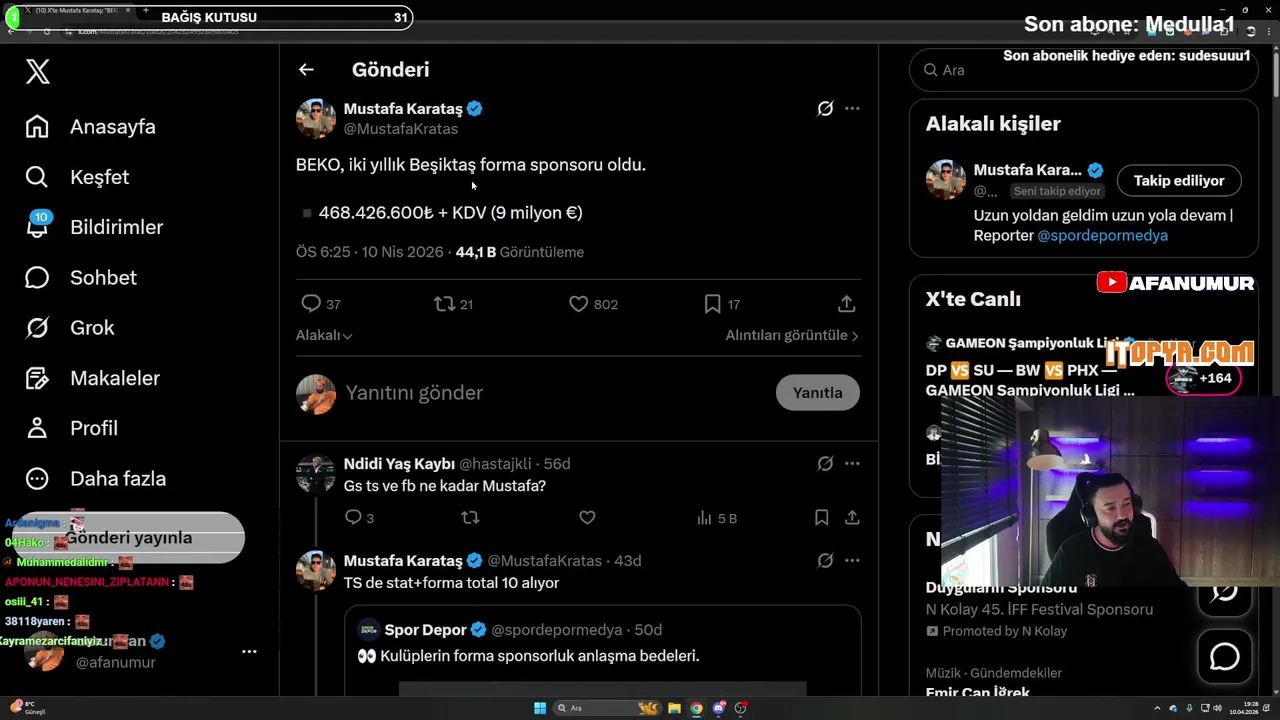Bookmark the post with 17 bookmarks
Image resolution: width=1280 pixels, height=720 pixels.
[x=721, y=303]
